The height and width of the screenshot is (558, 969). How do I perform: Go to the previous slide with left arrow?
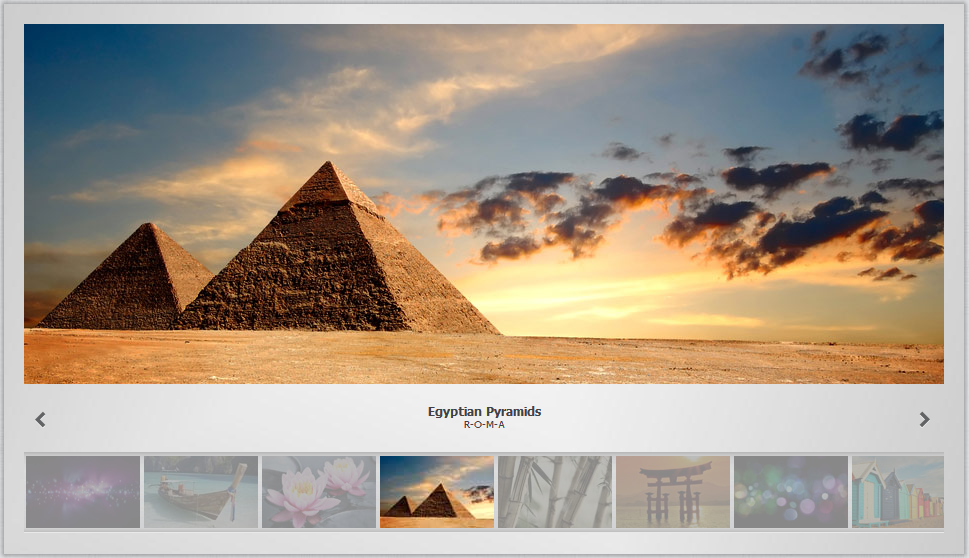point(40,420)
